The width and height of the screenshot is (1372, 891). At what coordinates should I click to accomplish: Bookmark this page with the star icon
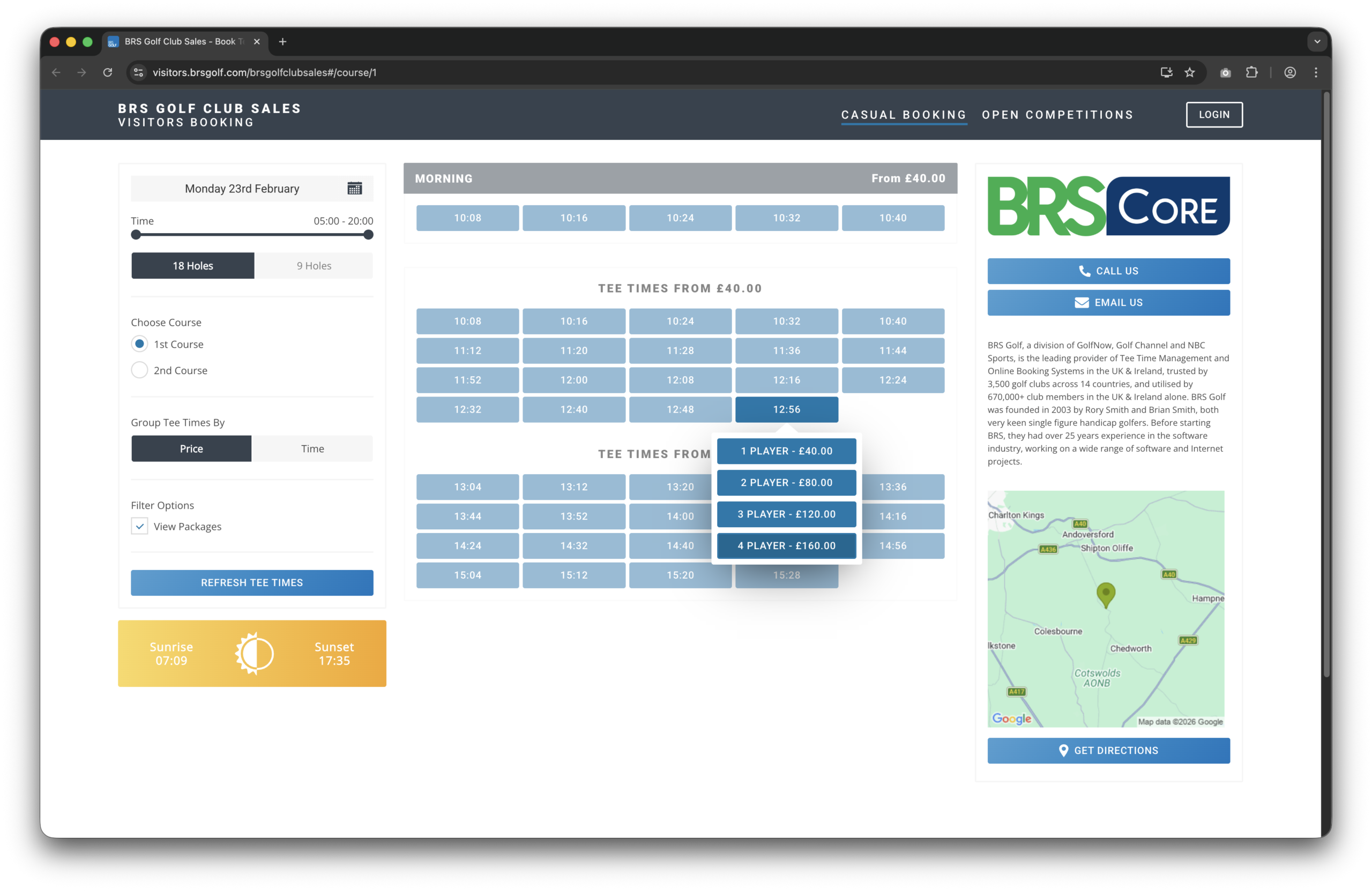[1189, 73]
